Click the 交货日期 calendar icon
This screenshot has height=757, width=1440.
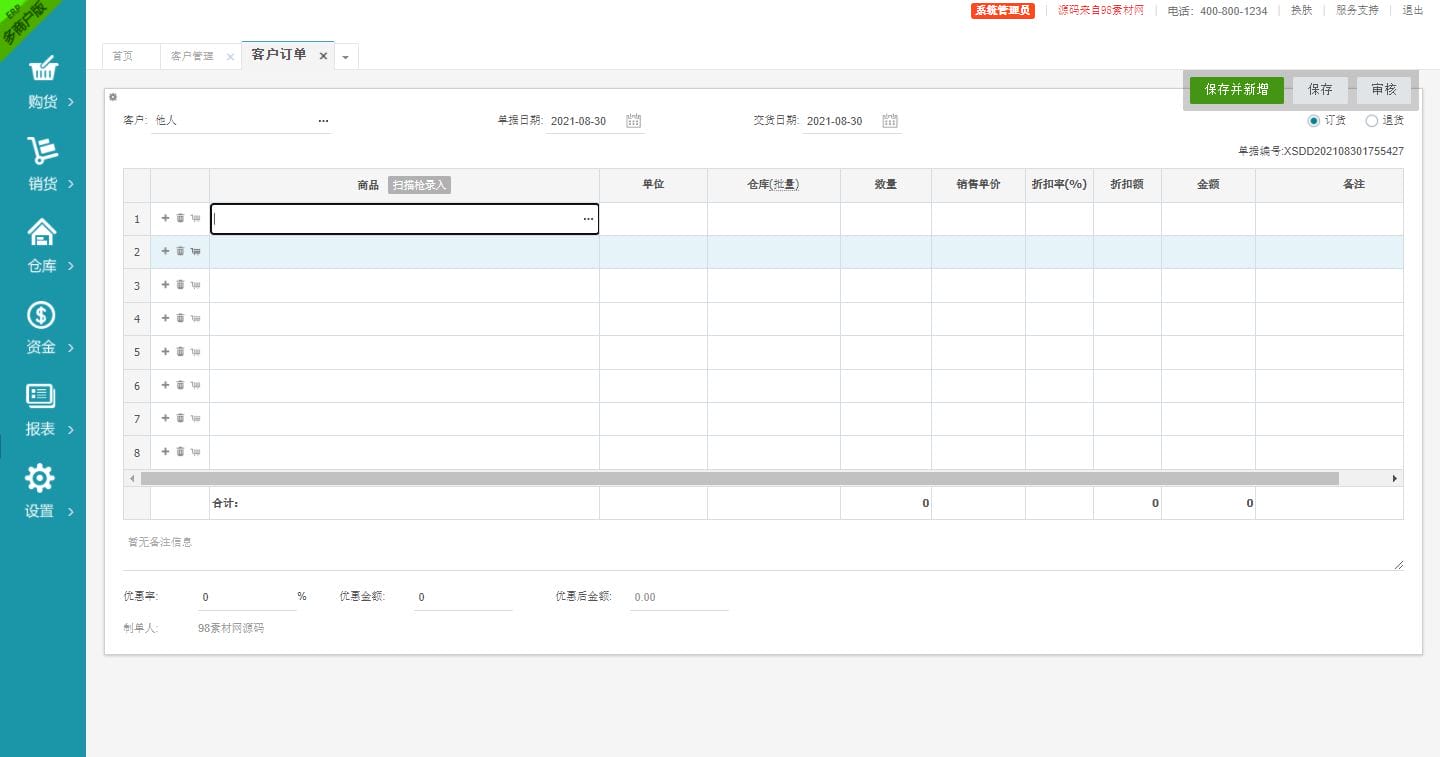click(890, 121)
